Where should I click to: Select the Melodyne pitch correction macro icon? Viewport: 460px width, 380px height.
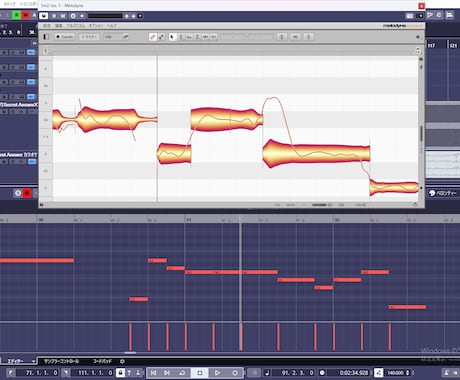(x=153, y=37)
